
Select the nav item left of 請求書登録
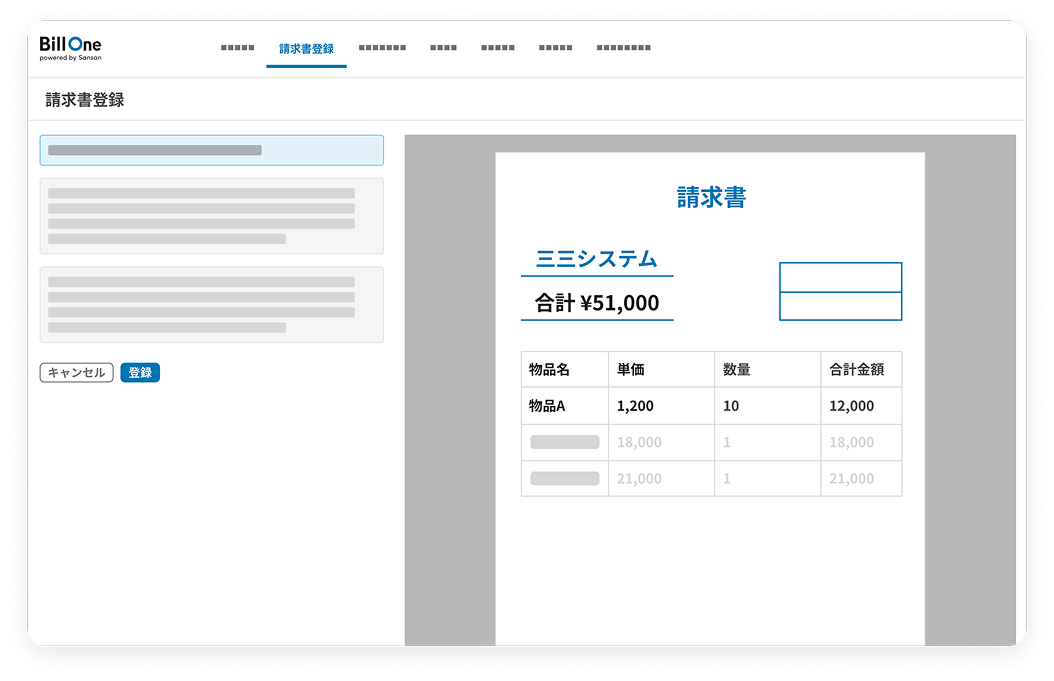coord(237,48)
